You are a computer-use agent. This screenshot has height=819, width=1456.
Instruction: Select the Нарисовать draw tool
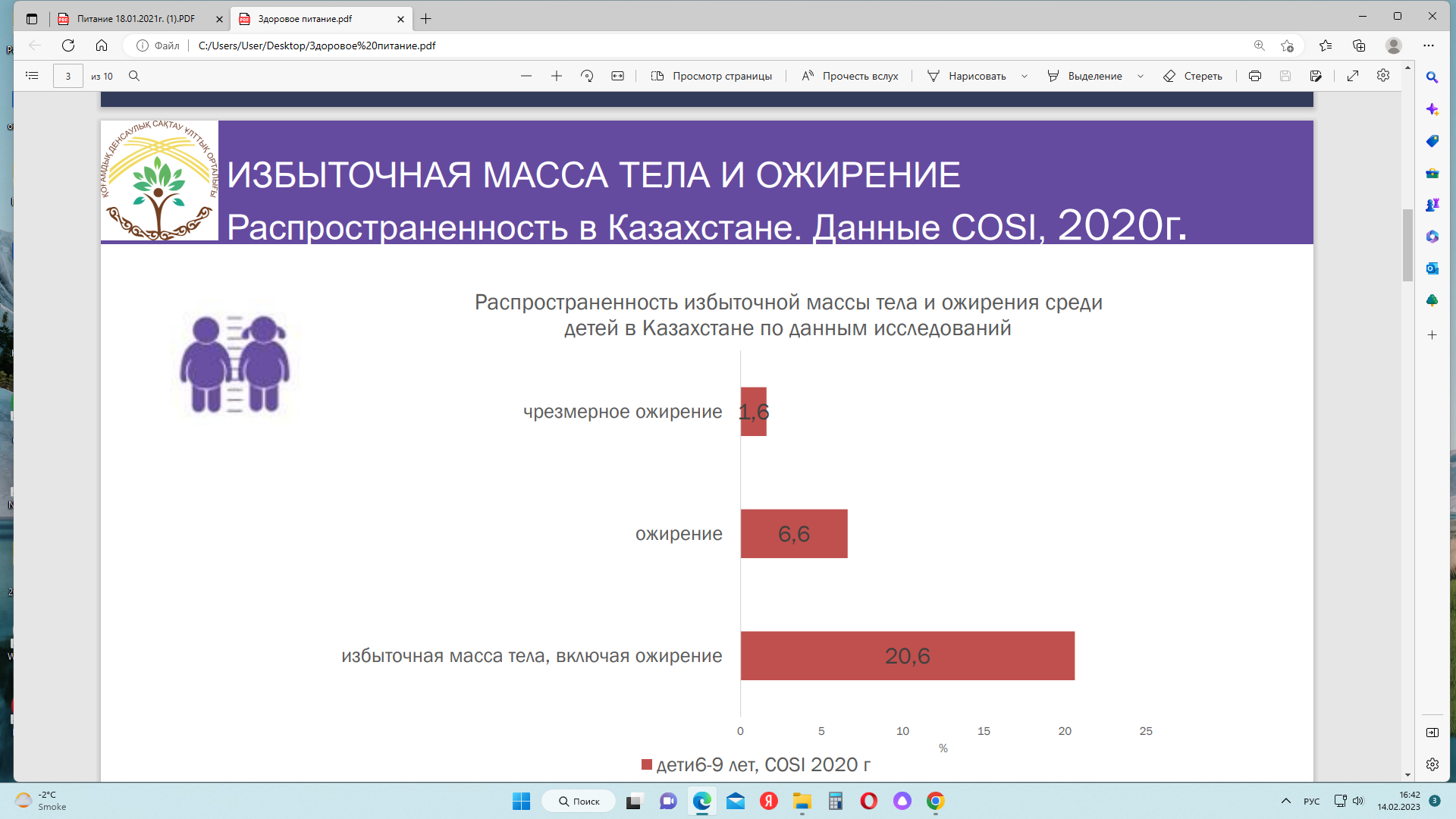[967, 76]
